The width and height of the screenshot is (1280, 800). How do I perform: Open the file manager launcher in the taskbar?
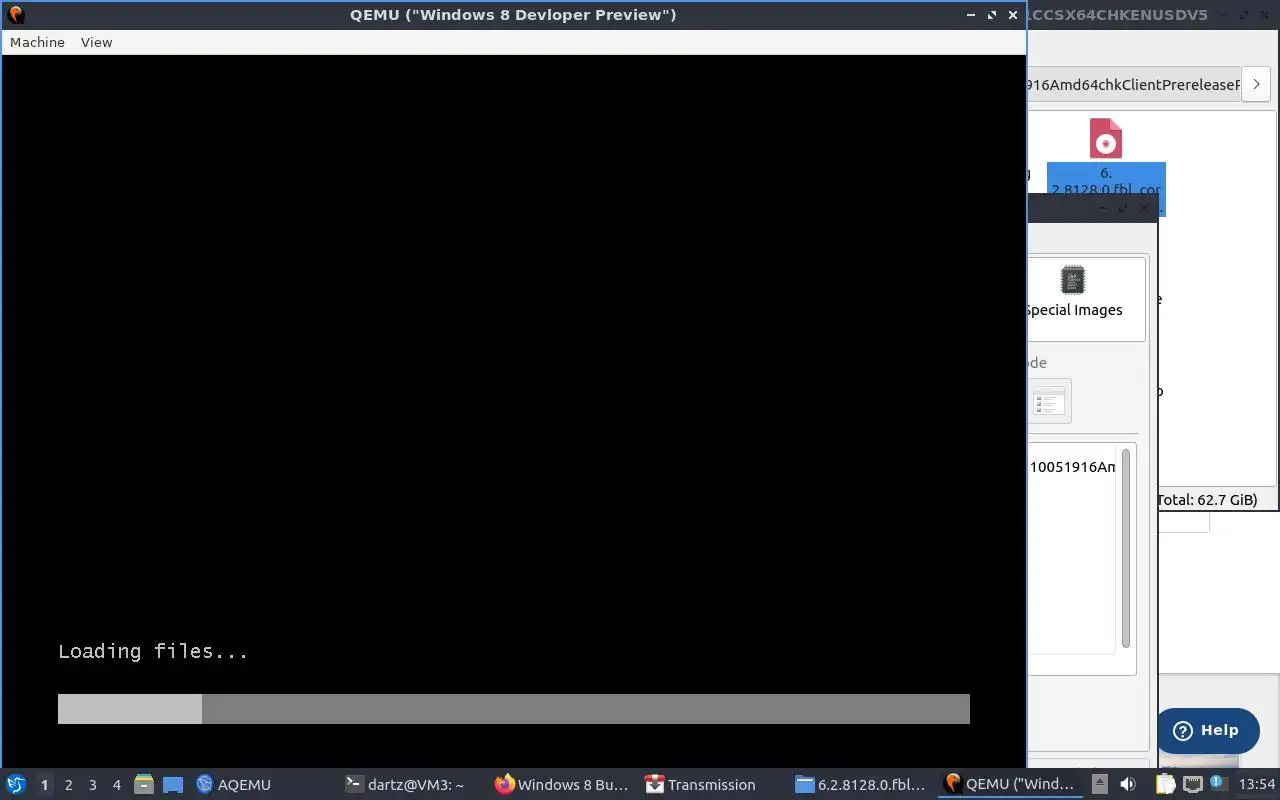click(144, 785)
